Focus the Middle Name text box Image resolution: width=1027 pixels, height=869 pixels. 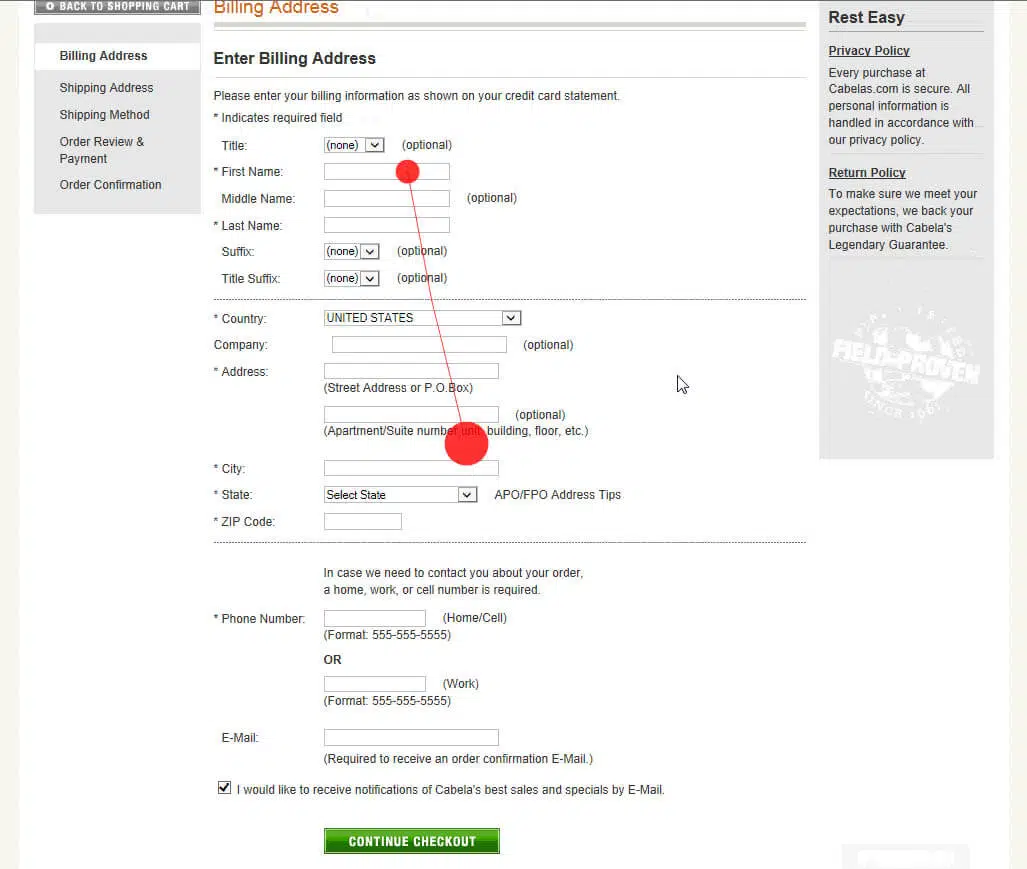point(386,199)
